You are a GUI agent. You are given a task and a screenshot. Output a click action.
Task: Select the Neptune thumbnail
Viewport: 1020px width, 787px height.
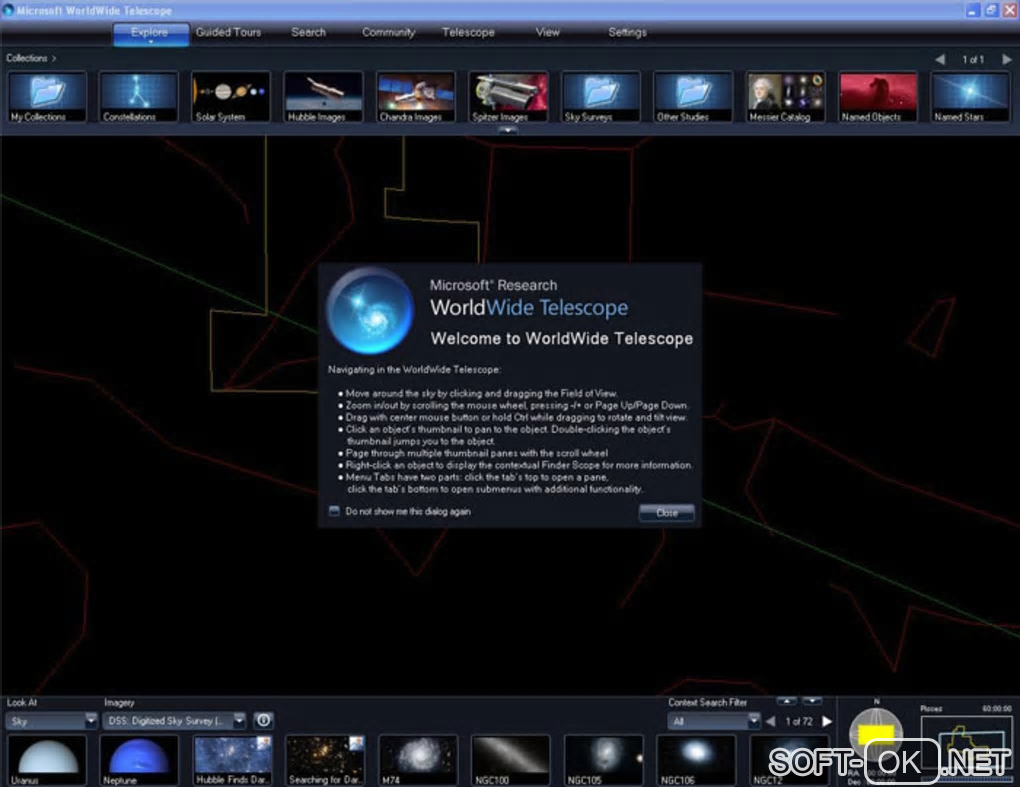[x=139, y=760]
